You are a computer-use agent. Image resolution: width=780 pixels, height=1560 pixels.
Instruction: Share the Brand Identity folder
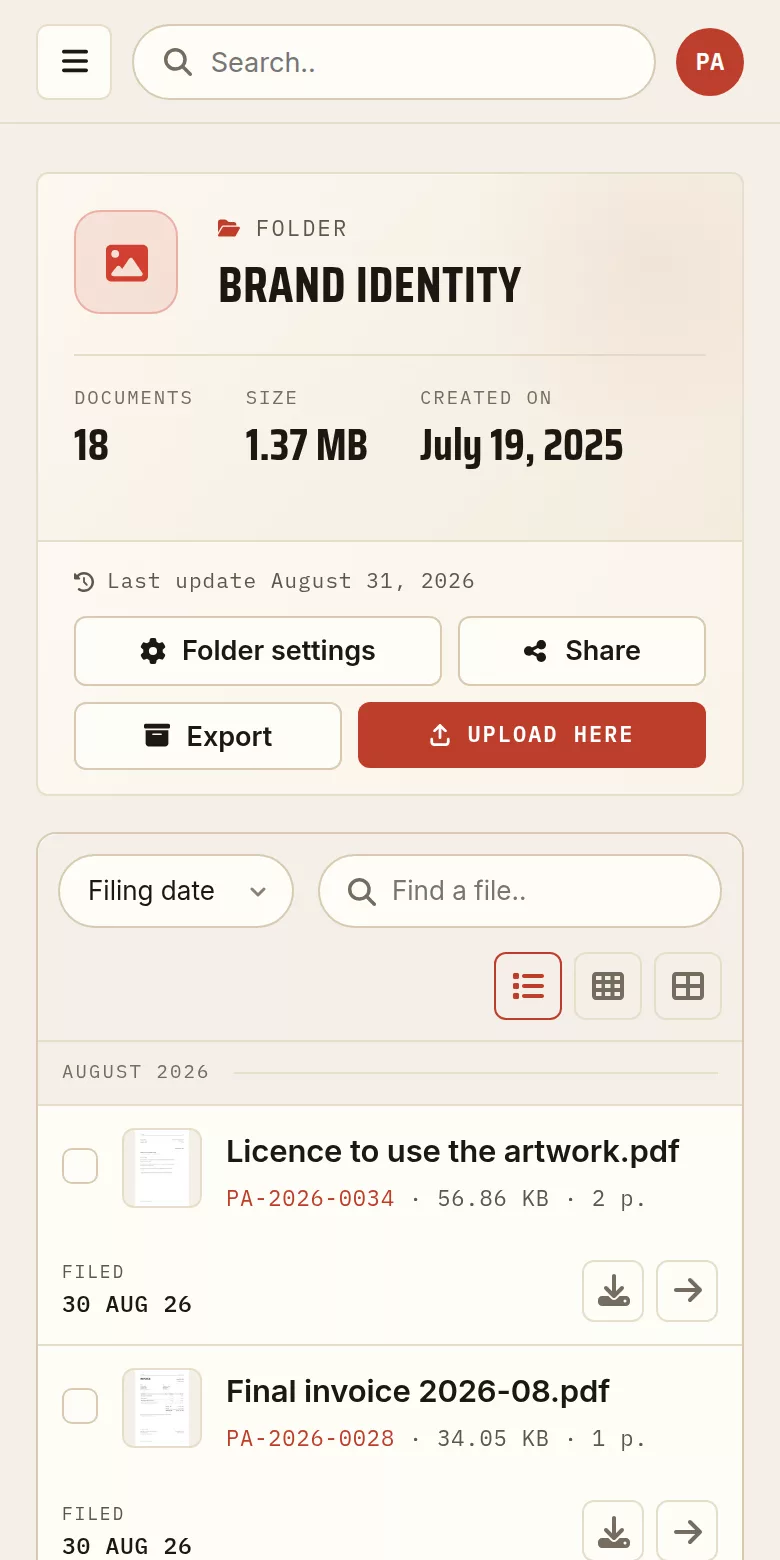[x=582, y=651]
